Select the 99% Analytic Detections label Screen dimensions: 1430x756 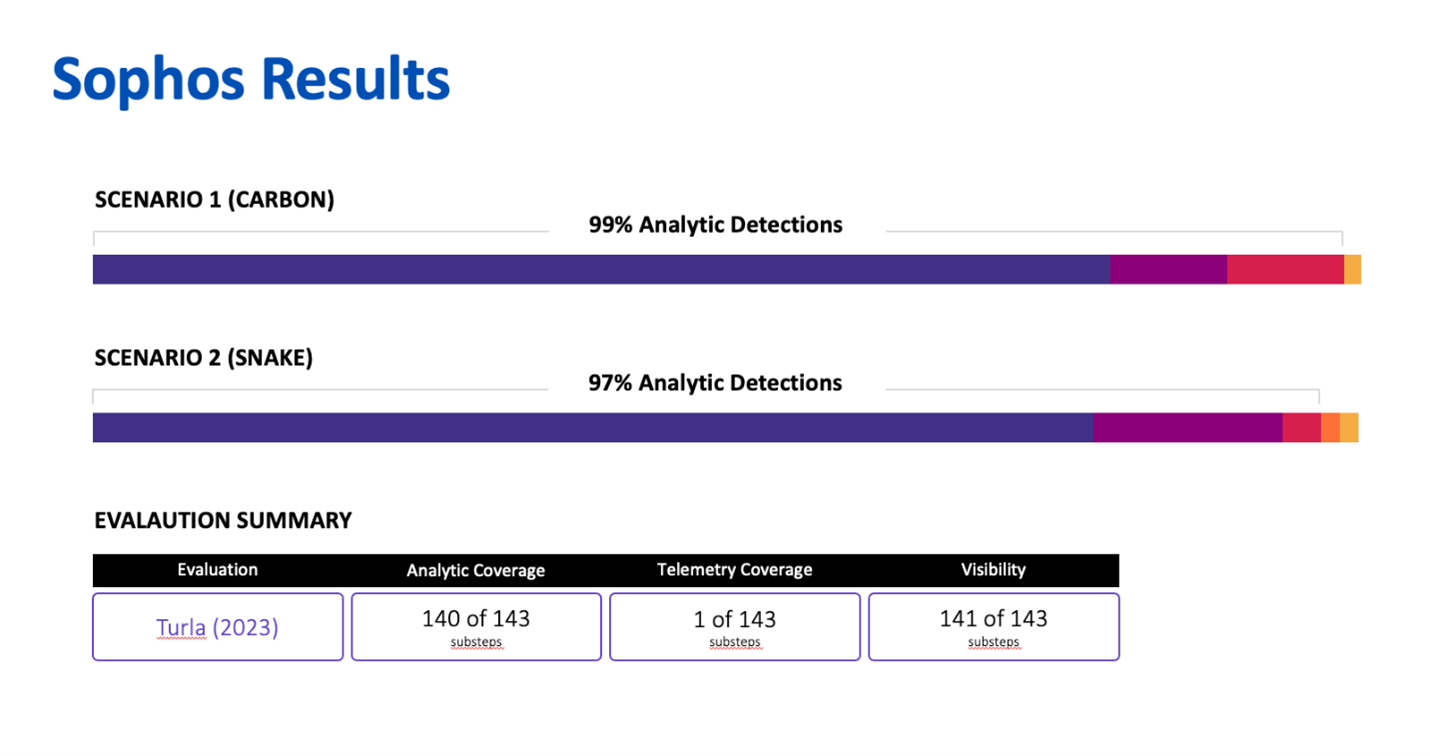[x=715, y=225]
